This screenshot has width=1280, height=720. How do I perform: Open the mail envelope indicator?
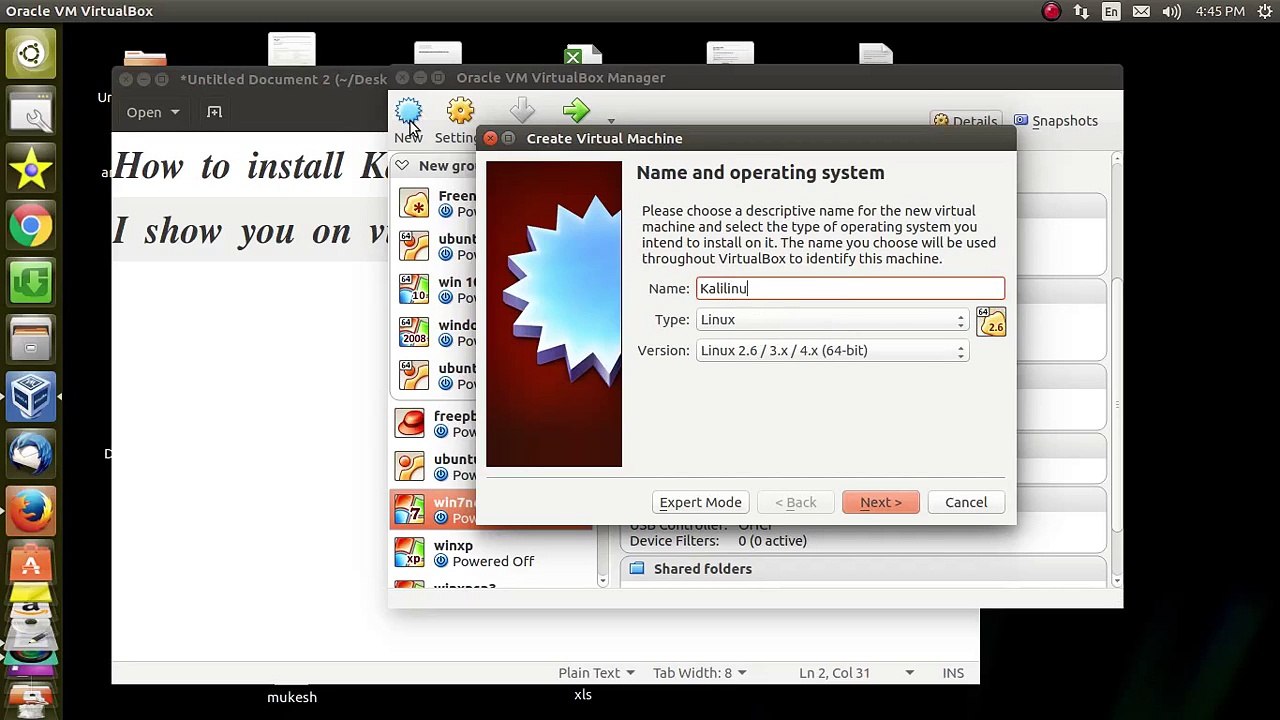point(1142,11)
